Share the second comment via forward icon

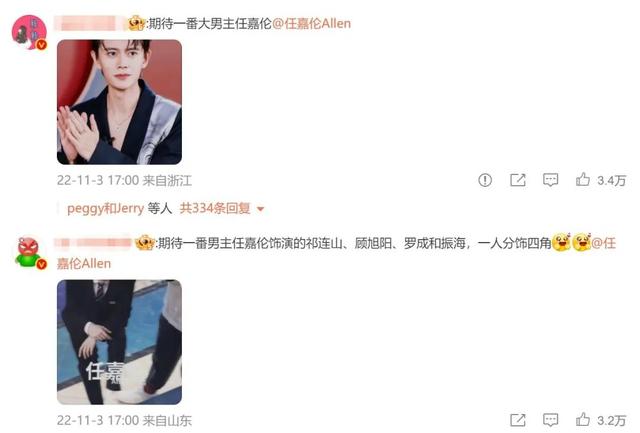click(518, 420)
